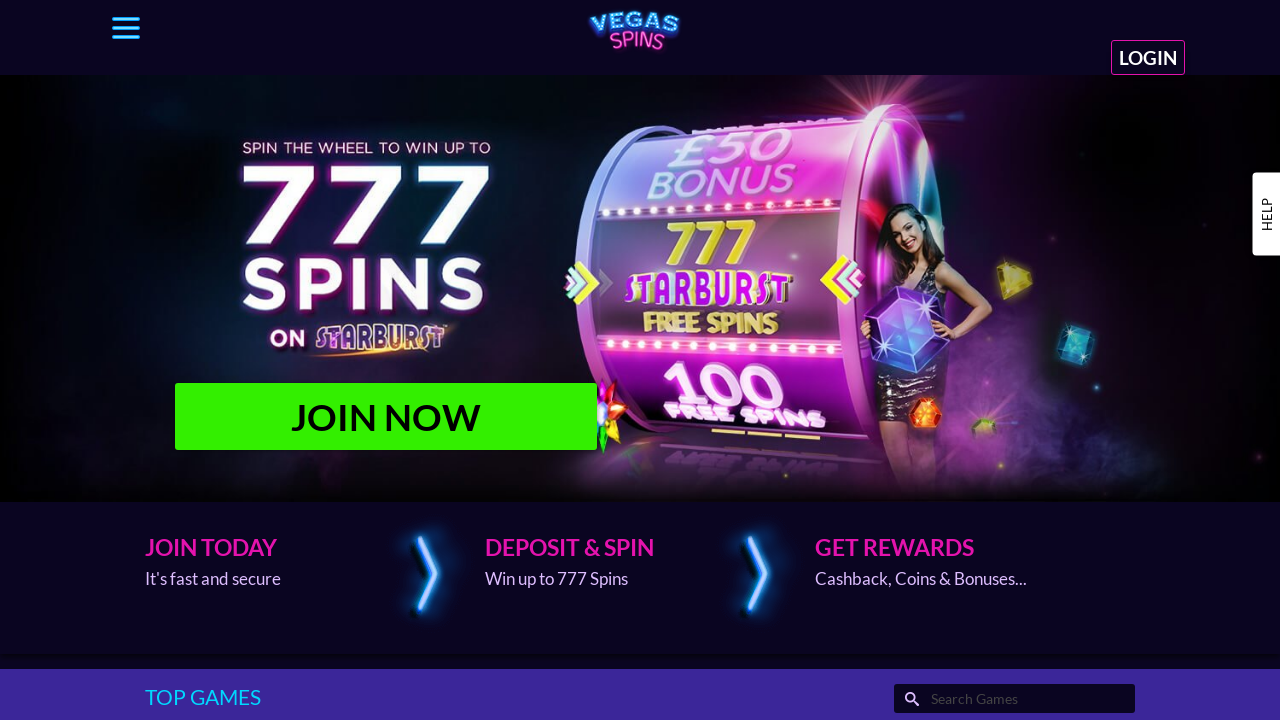
Task: Click the JOIN TODAY step
Action: (x=213, y=562)
